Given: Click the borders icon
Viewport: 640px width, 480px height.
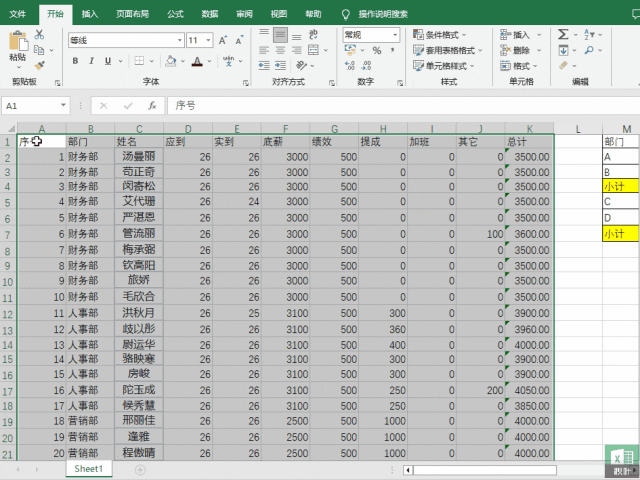Looking at the screenshot, I should pos(139,61).
